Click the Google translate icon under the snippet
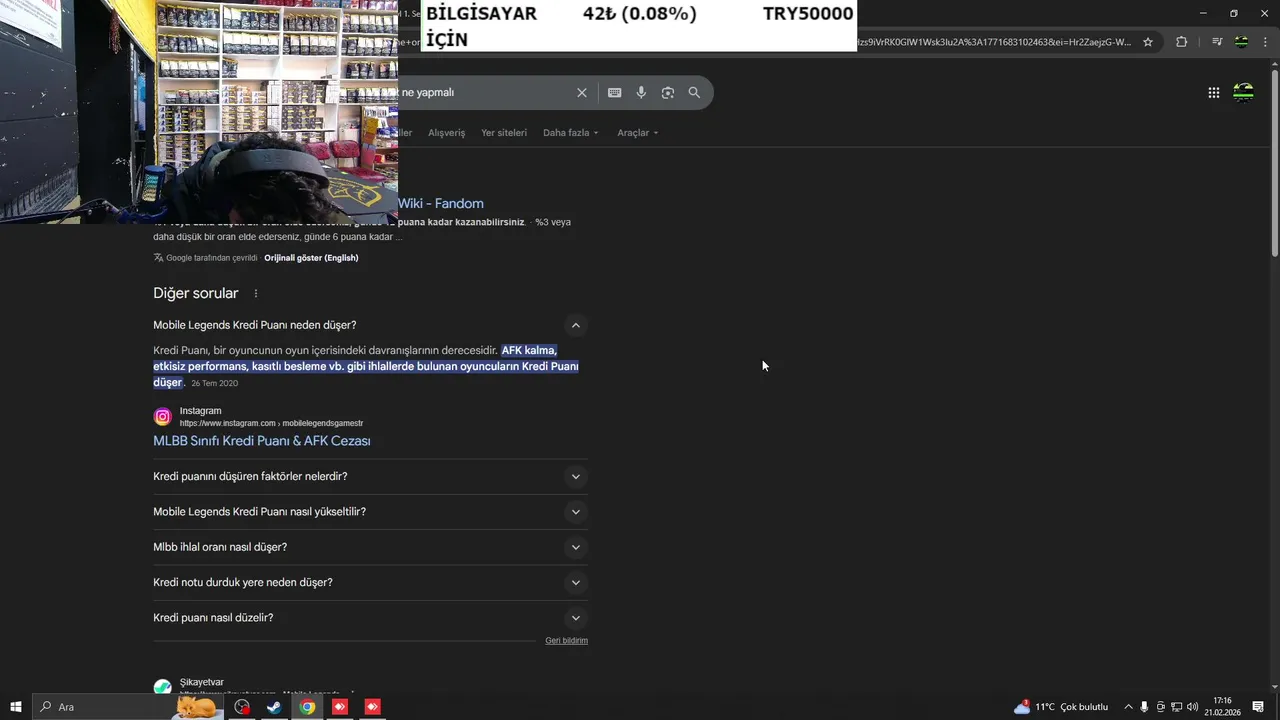Screen dimensions: 1280x720 click(158, 258)
